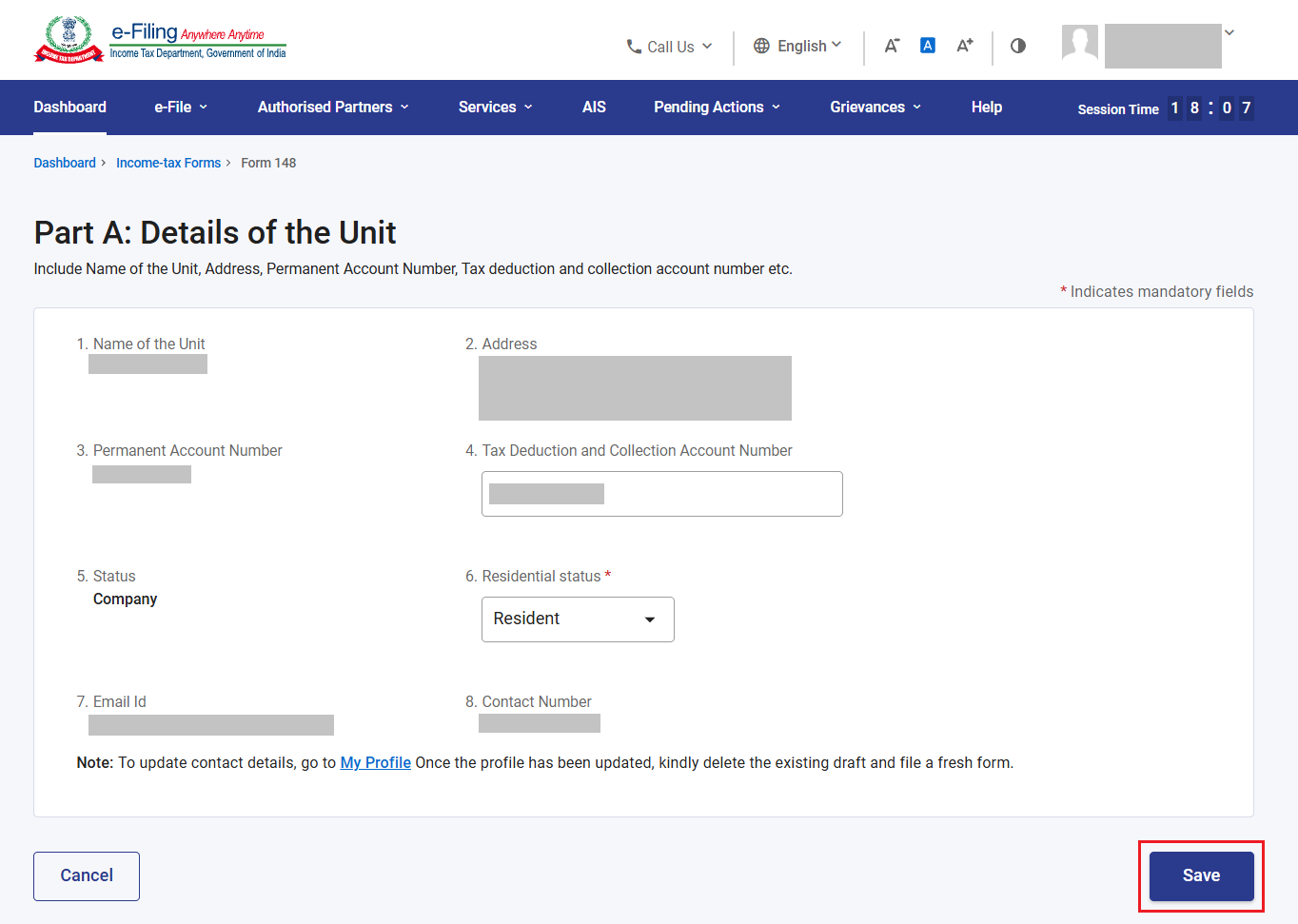
Task: Increase font size with the A+ icon
Action: point(965,46)
